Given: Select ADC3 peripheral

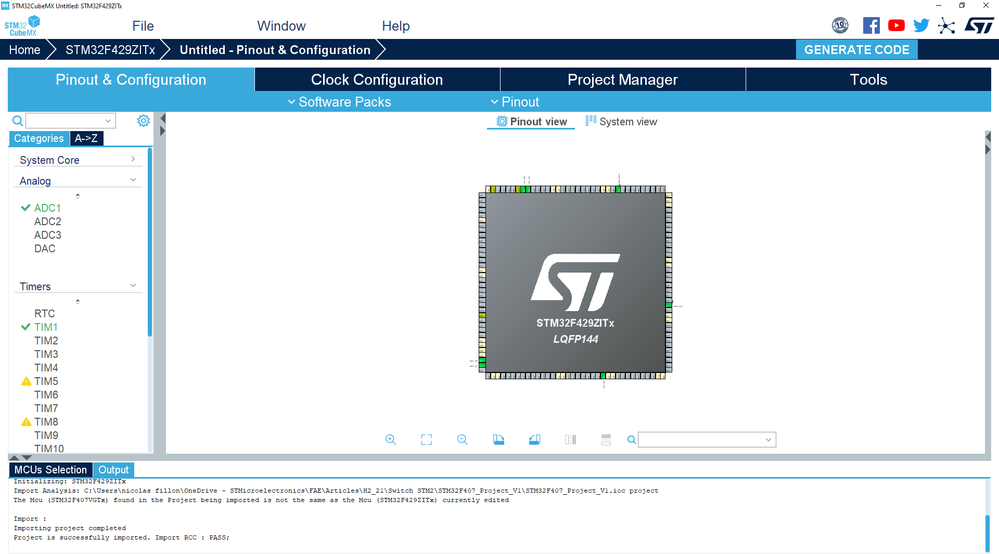Looking at the screenshot, I should (48, 235).
